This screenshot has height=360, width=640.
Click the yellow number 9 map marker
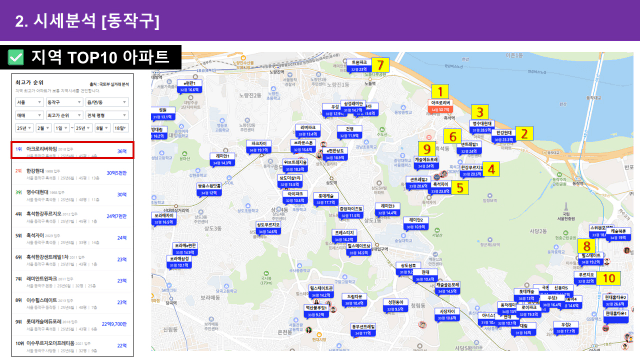(x=427, y=149)
